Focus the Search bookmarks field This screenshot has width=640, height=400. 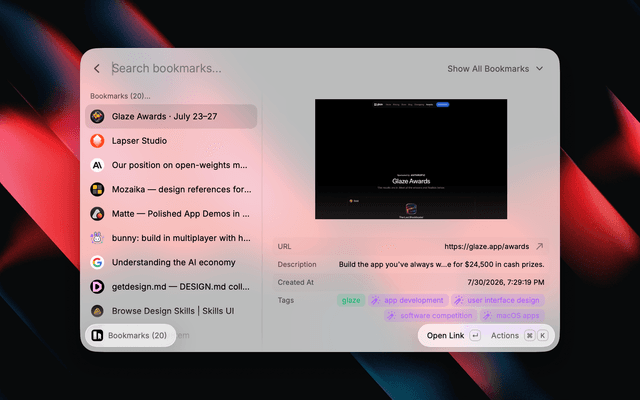[x=167, y=68]
